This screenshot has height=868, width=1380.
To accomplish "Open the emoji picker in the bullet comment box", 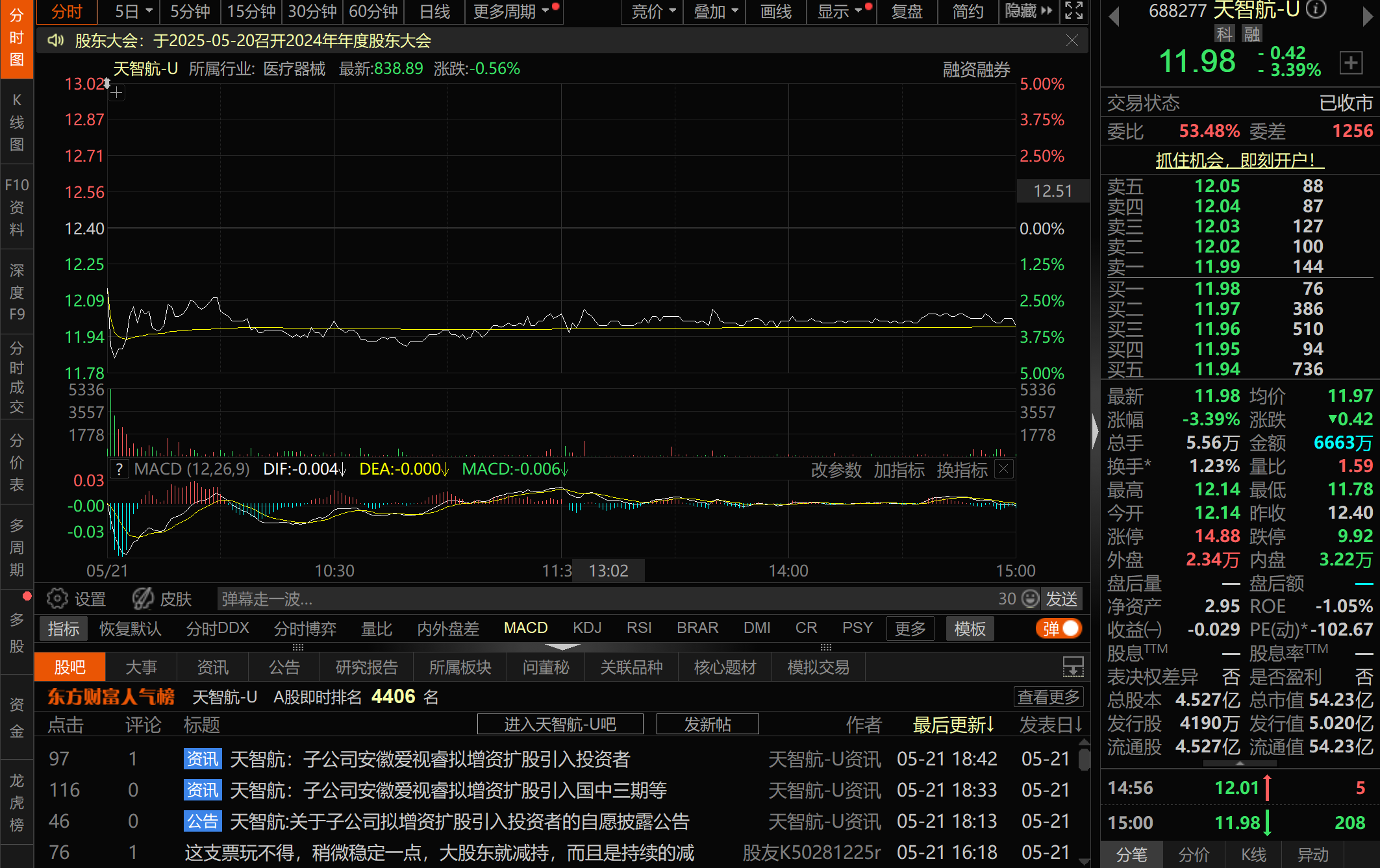I will (x=1030, y=599).
